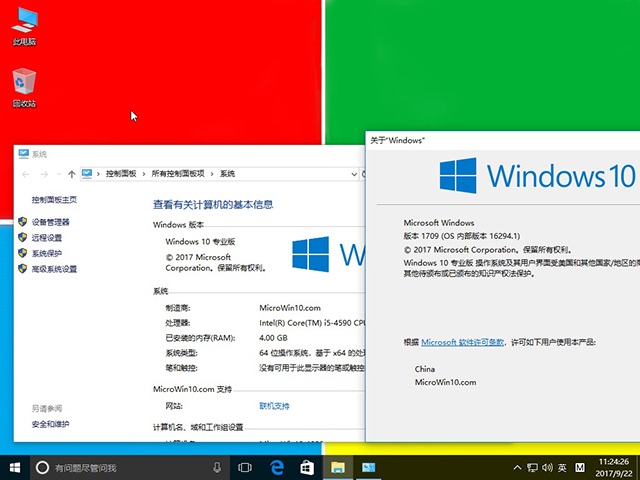The height and width of the screenshot is (480, 640).
Task: Select the MicroWin10.com manufacturer value
Action: [290, 308]
